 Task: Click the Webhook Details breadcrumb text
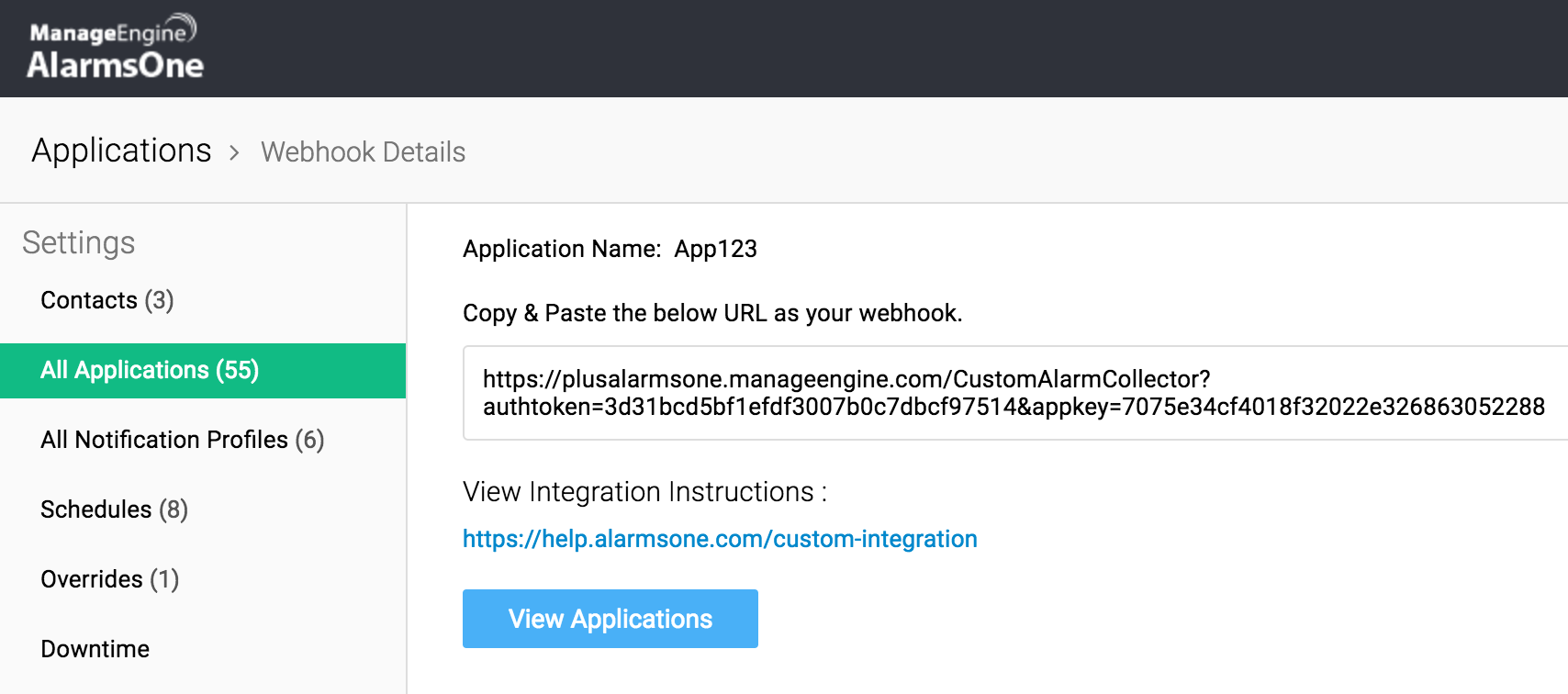363,151
